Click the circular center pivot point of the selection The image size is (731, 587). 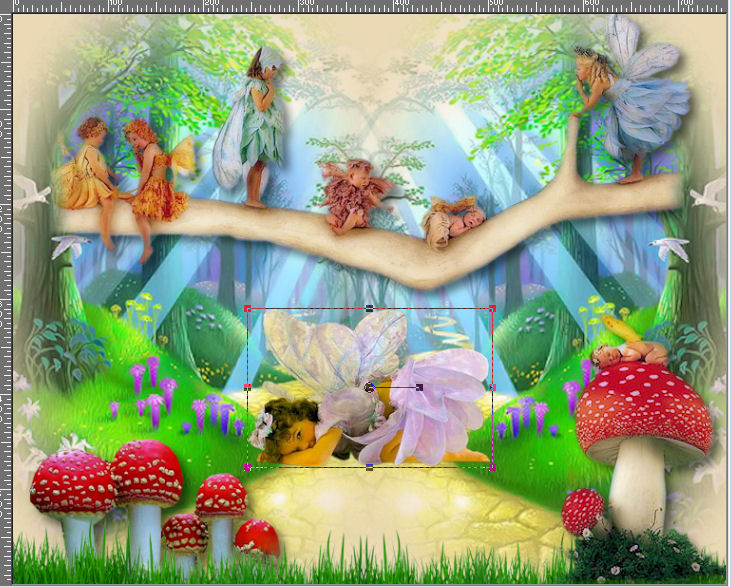point(369,387)
